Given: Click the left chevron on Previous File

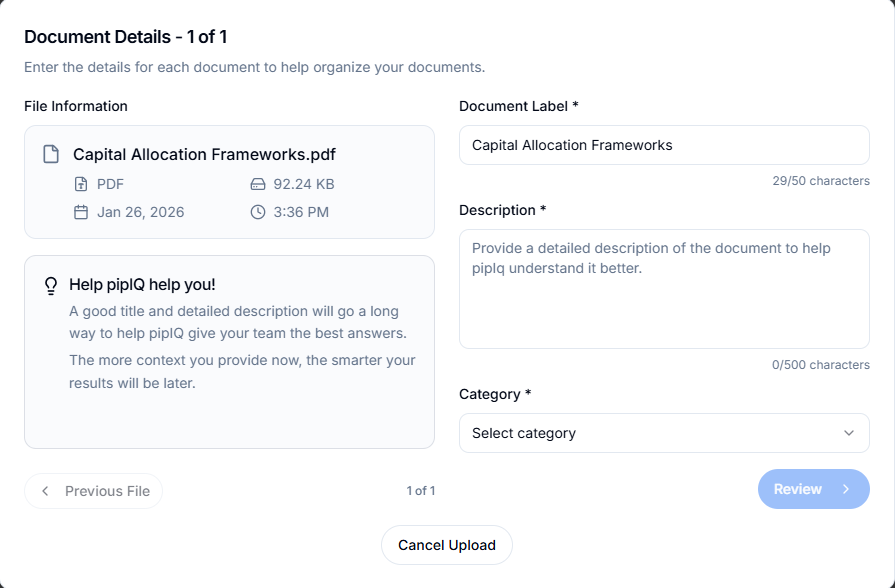Looking at the screenshot, I should point(45,491).
